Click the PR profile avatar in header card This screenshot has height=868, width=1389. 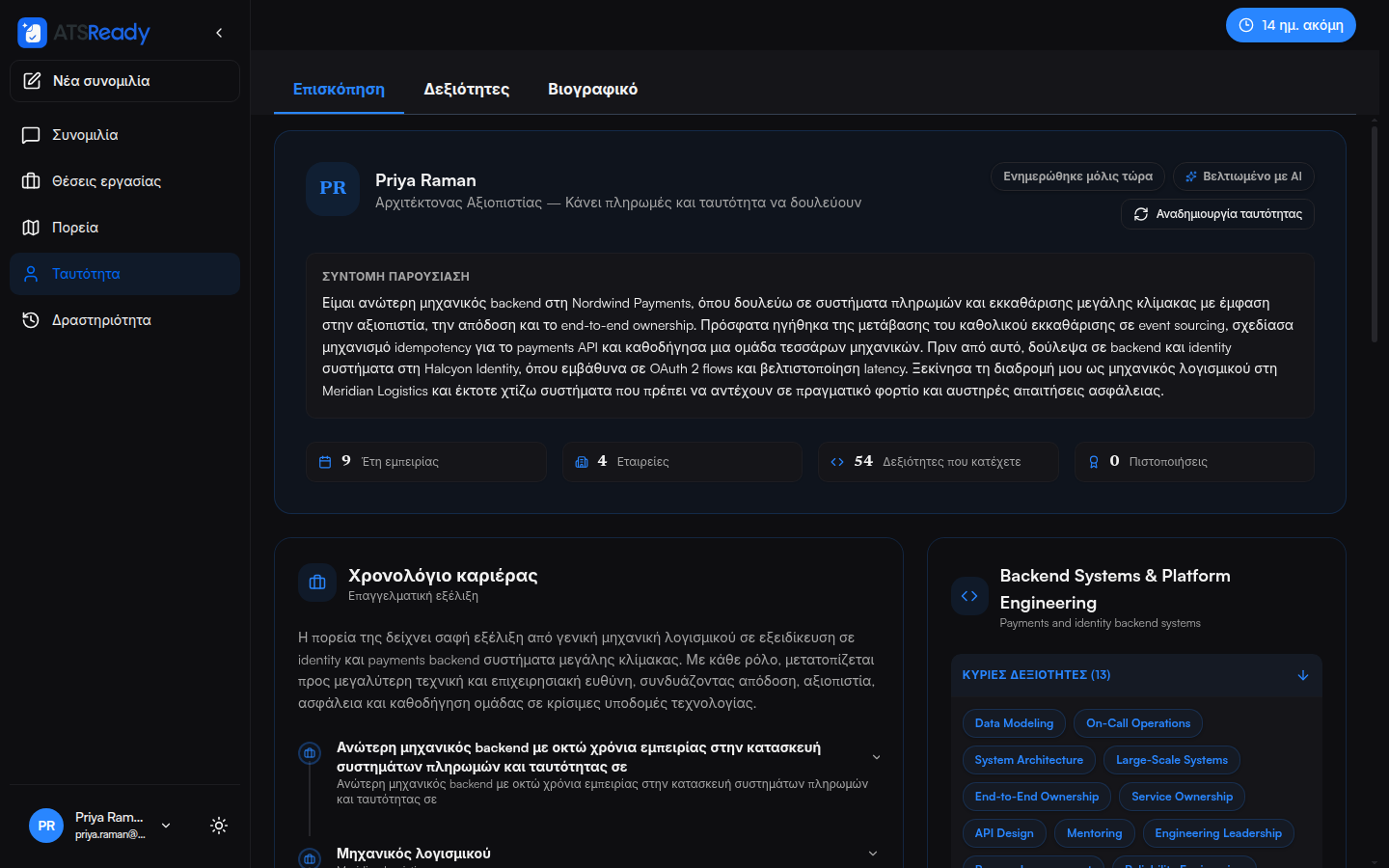pos(333,189)
